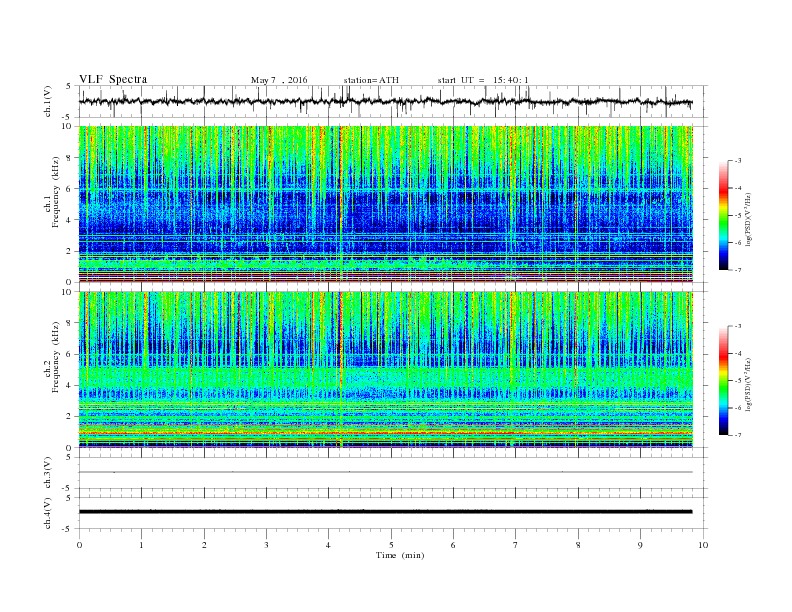
Task: Click the "8" tick on the Time axis
Action: [x=578, y=545]
